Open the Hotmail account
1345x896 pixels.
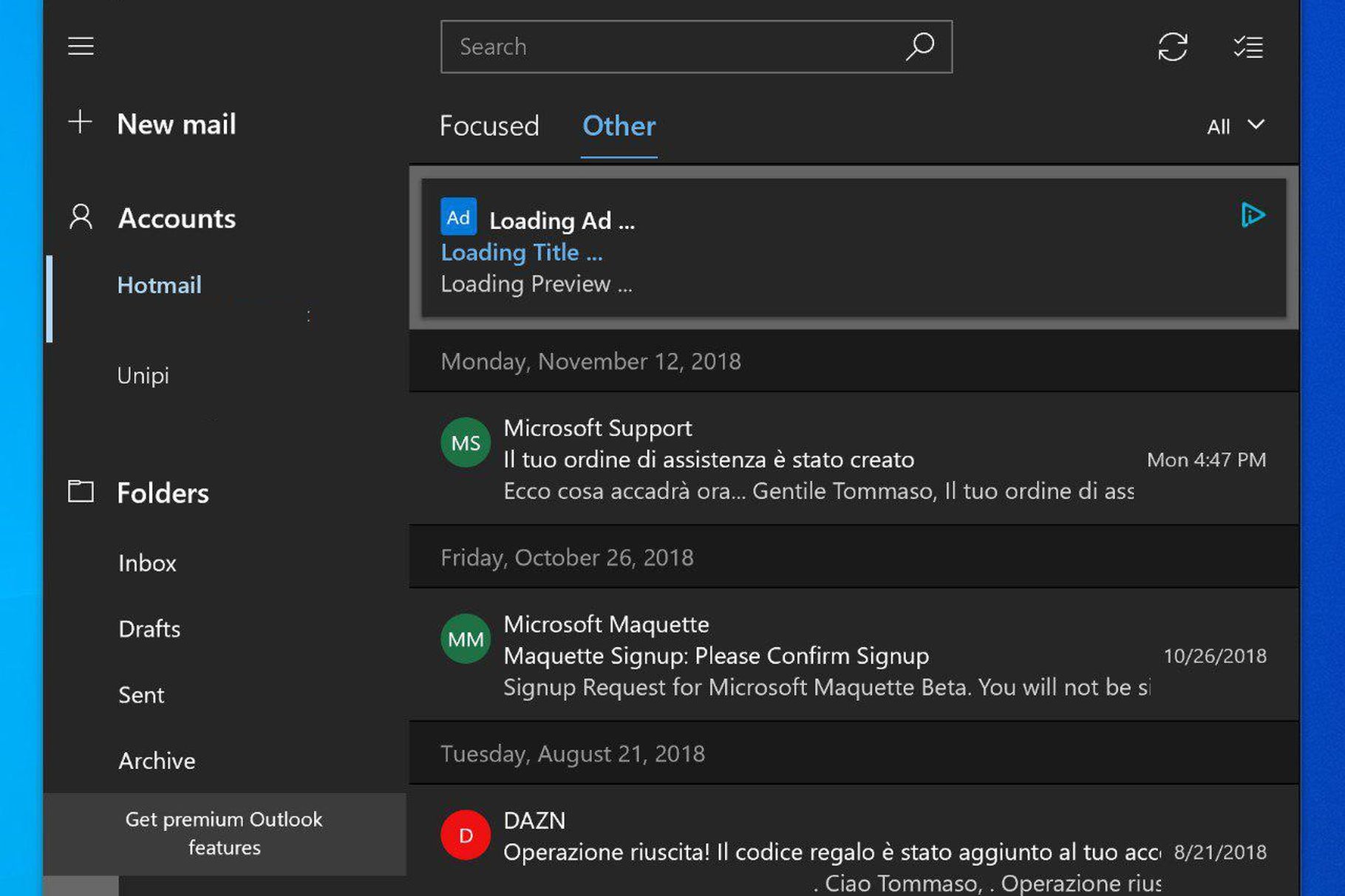pos(160,285)
